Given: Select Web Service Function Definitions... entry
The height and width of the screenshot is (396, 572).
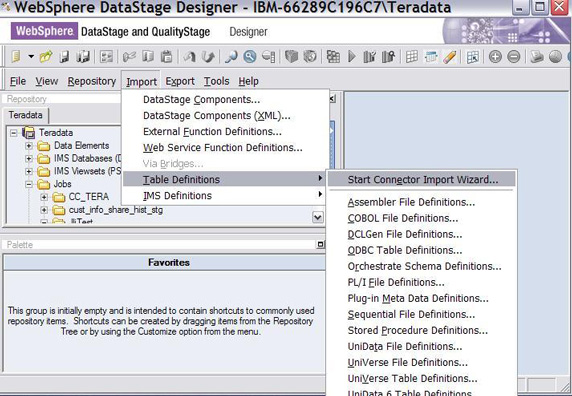Looking at the screenshot, I should tap(225, 148).
